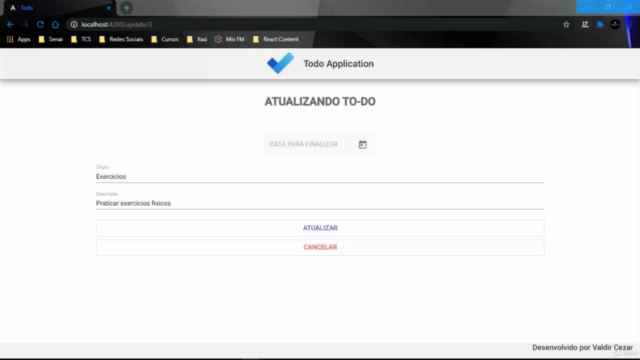Open the Apps shortcut in bookmarks bar

(19, 39)
